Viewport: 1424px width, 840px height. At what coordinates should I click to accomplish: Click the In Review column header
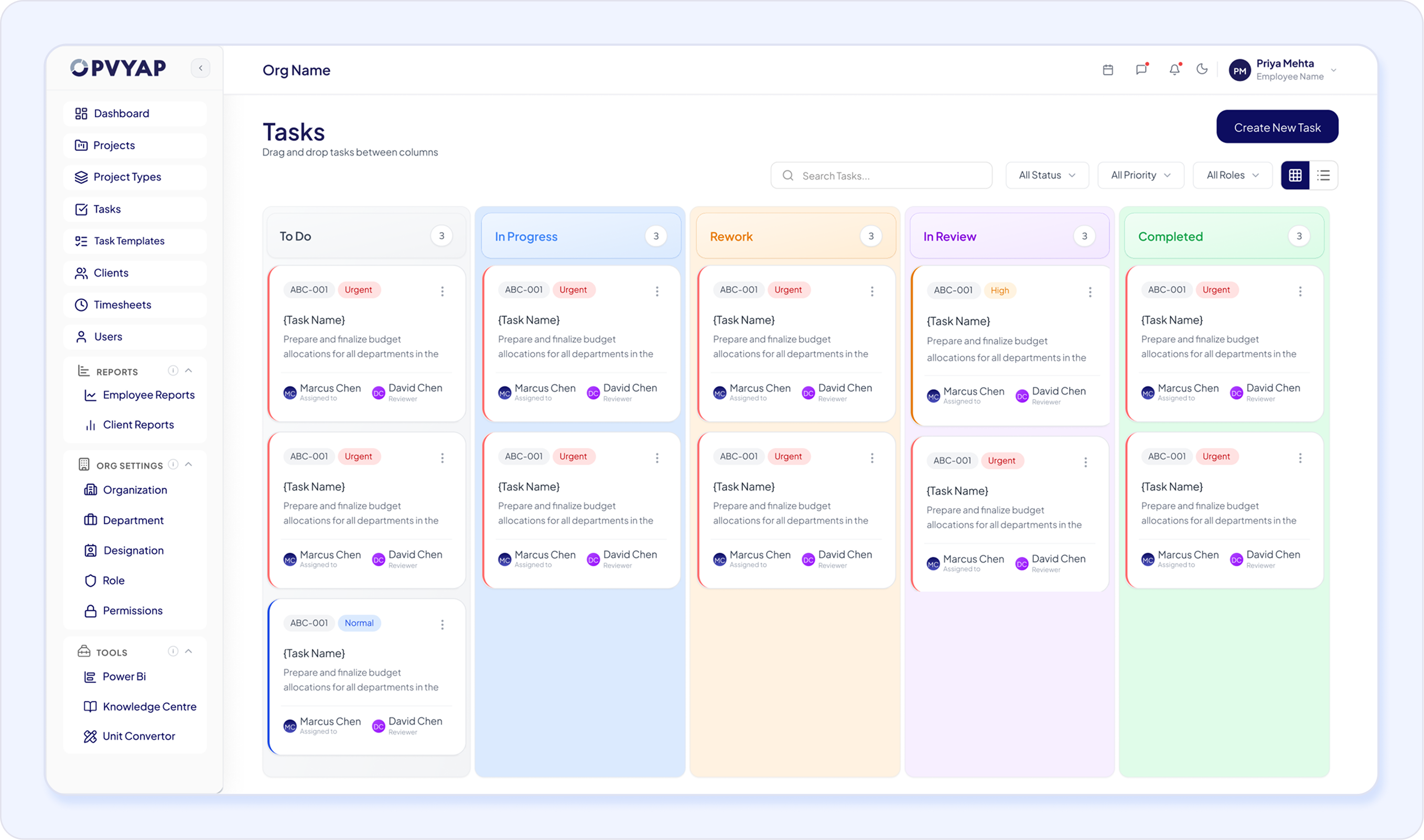(x=1009, y=236)
